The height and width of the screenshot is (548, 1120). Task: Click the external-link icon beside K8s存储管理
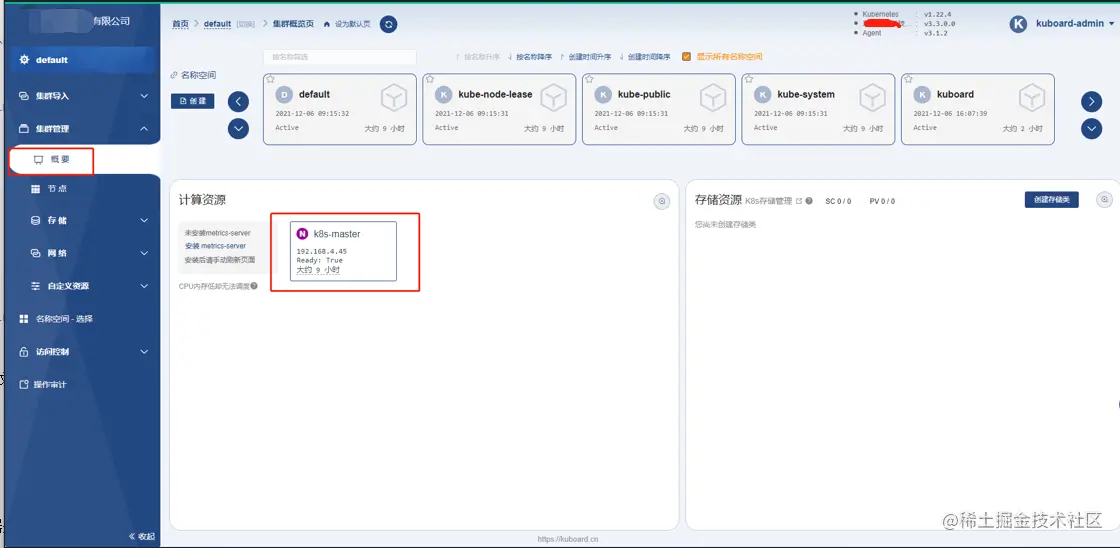pos(799,201)
